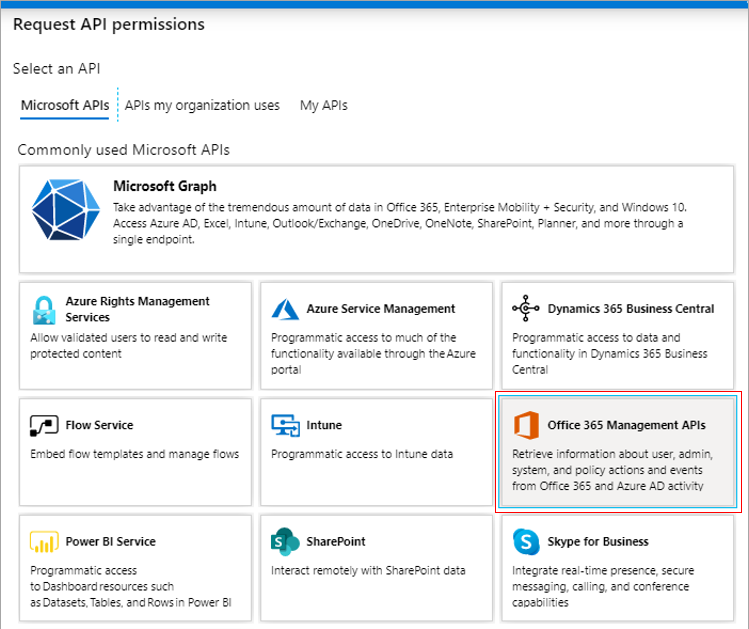Switch to the Microsoft APIs tab
The height and width of the screenshot is (629, 749).
pyautogui.click(x=65, y=105)
